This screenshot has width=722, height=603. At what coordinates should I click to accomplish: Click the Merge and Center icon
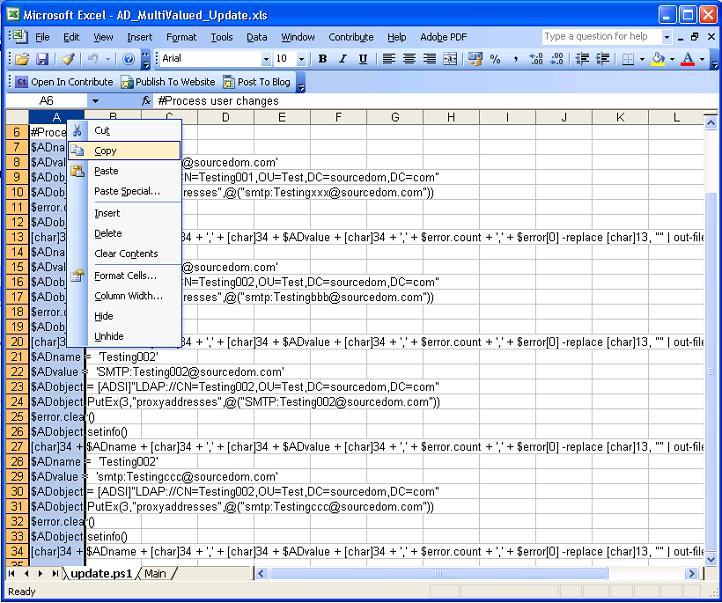click(450, 60)
